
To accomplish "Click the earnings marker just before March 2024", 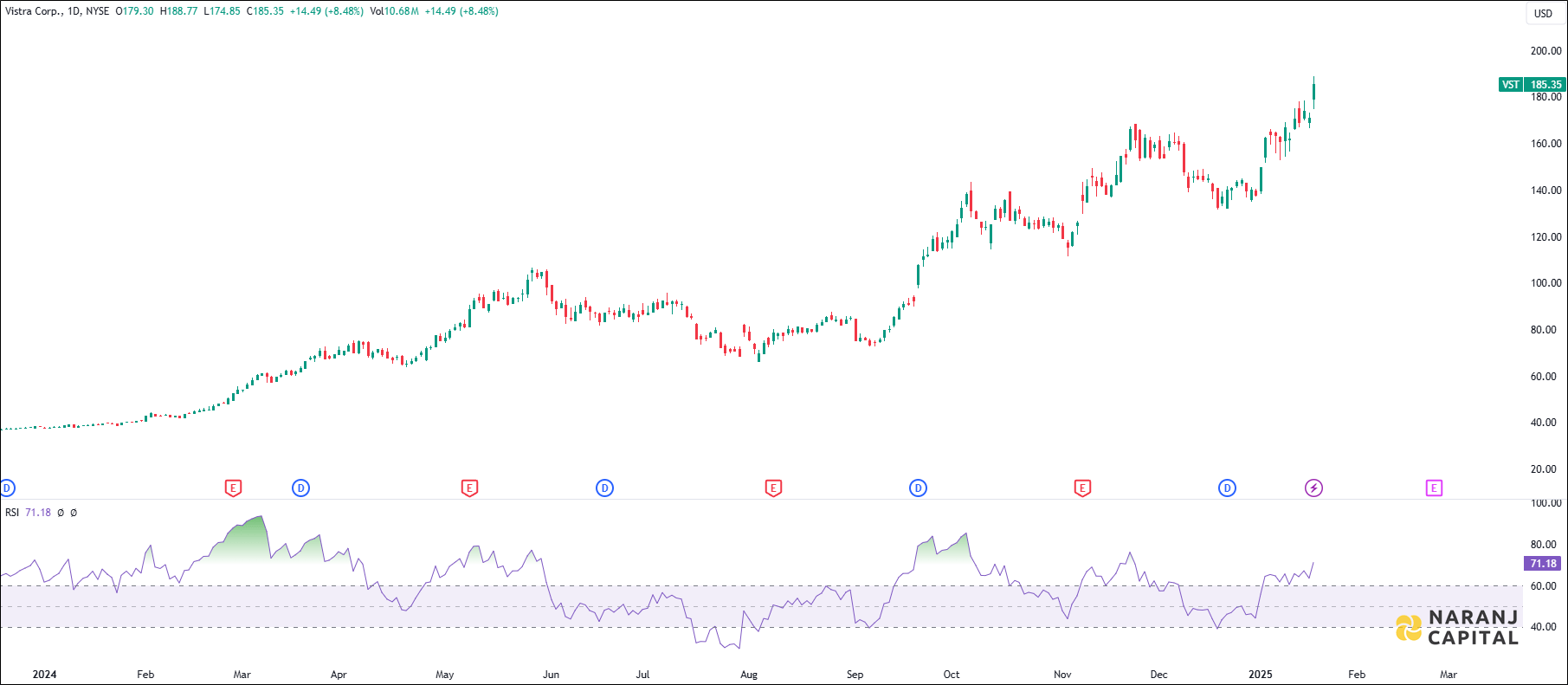I will click(233, 488).
